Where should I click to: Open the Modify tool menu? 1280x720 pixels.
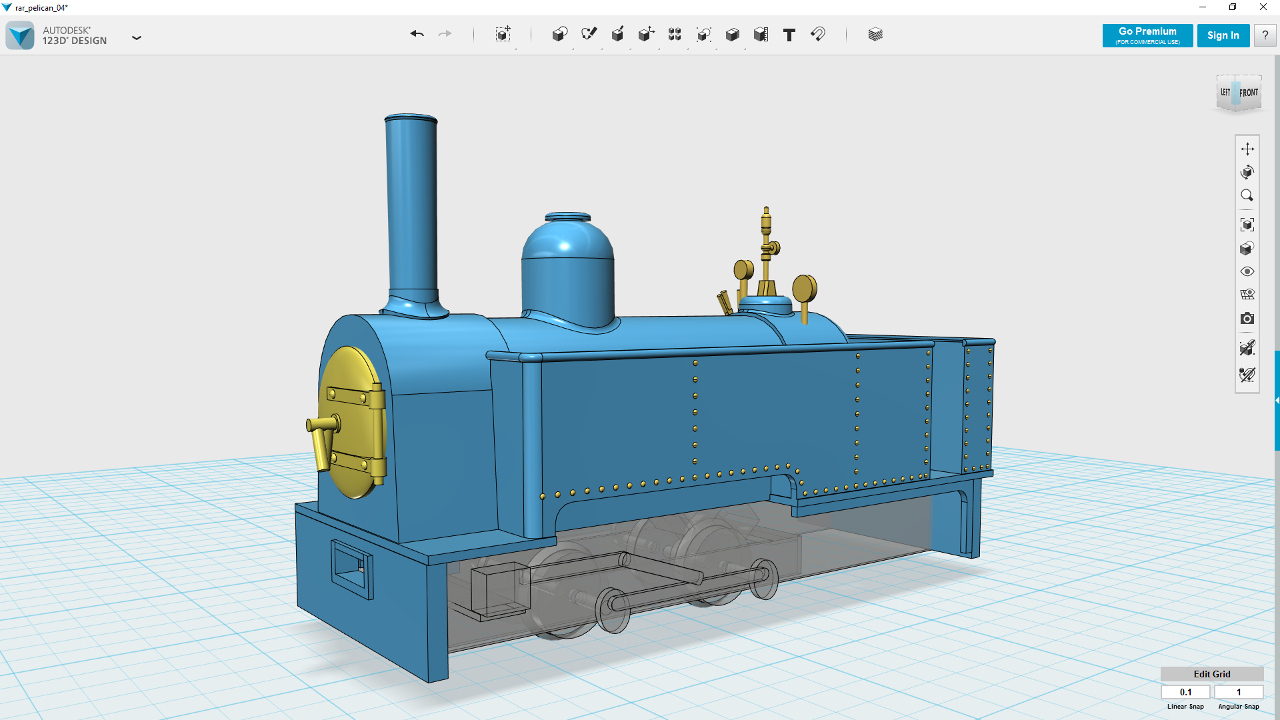pos(646,34)
